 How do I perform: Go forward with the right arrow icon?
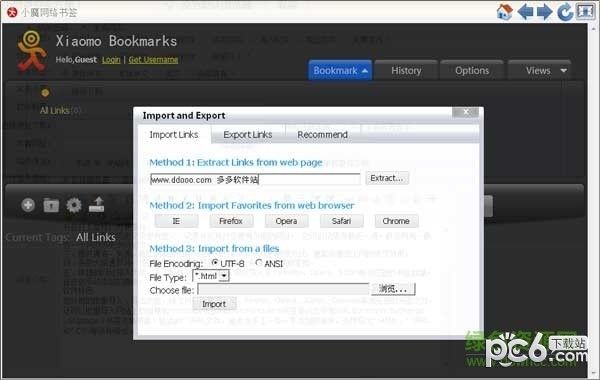point(544,12)
